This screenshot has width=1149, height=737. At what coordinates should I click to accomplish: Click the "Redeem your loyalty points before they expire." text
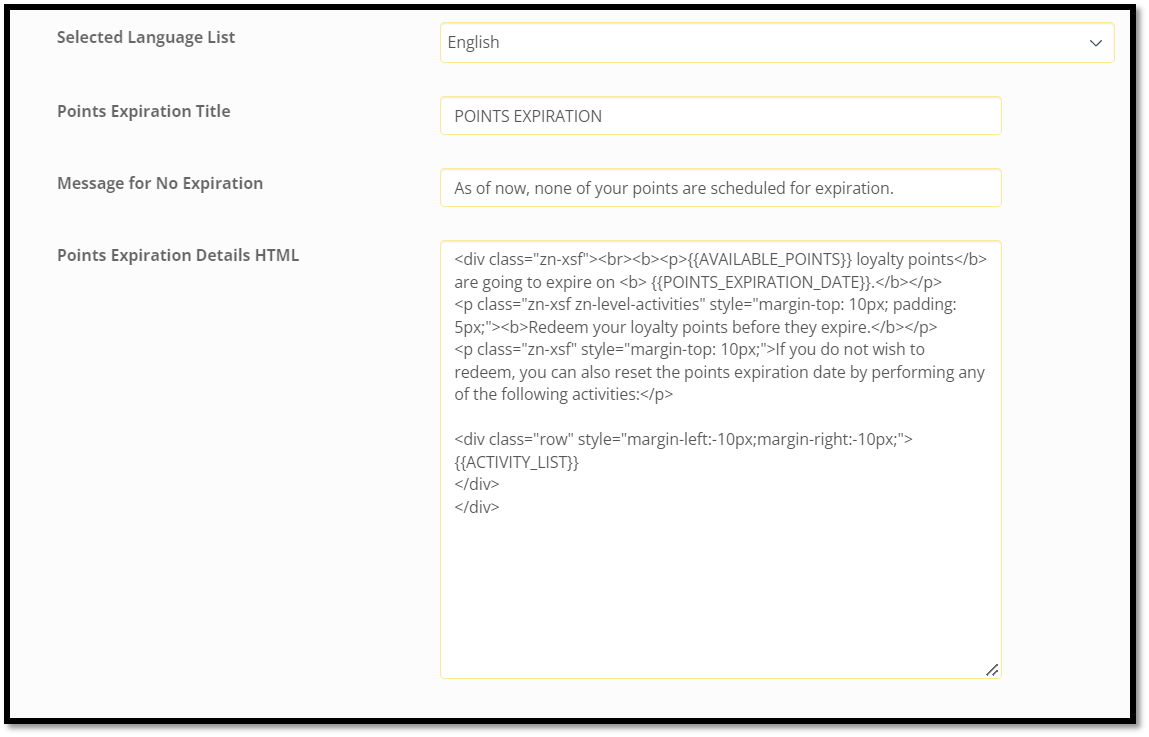point(699,327)
